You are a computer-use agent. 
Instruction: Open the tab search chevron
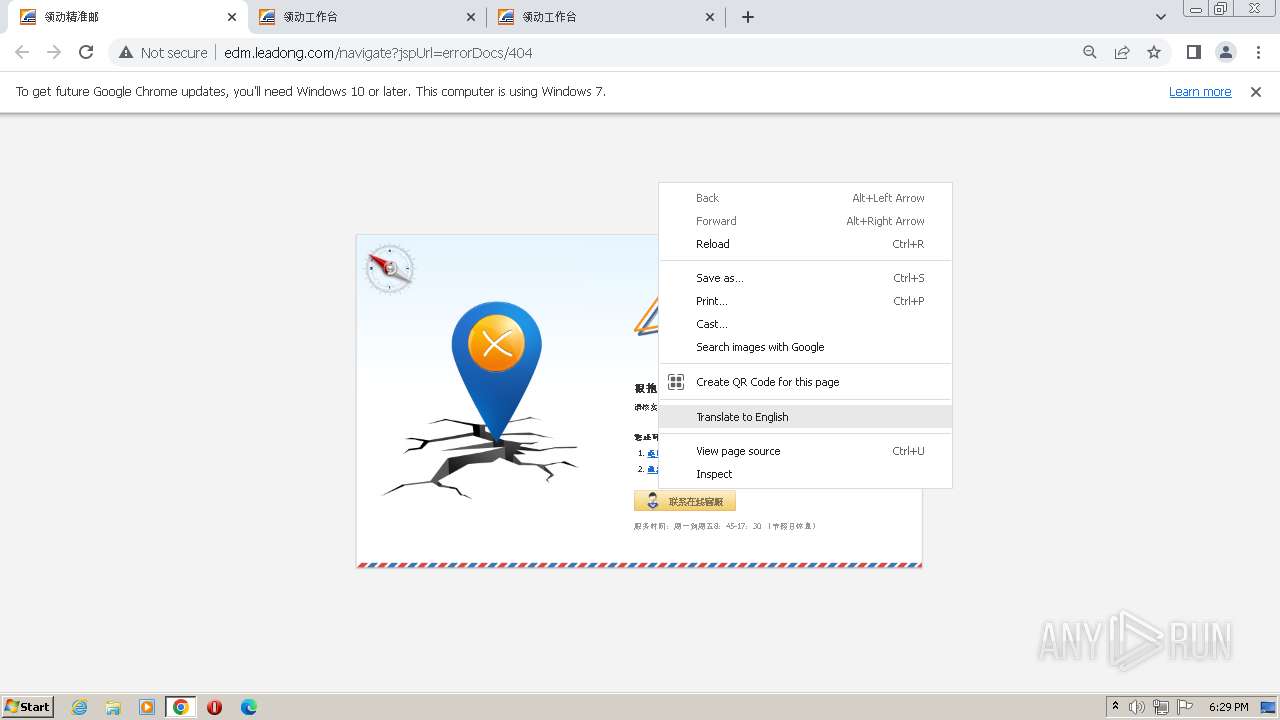pyautogui.click(x=1161, y=17)
